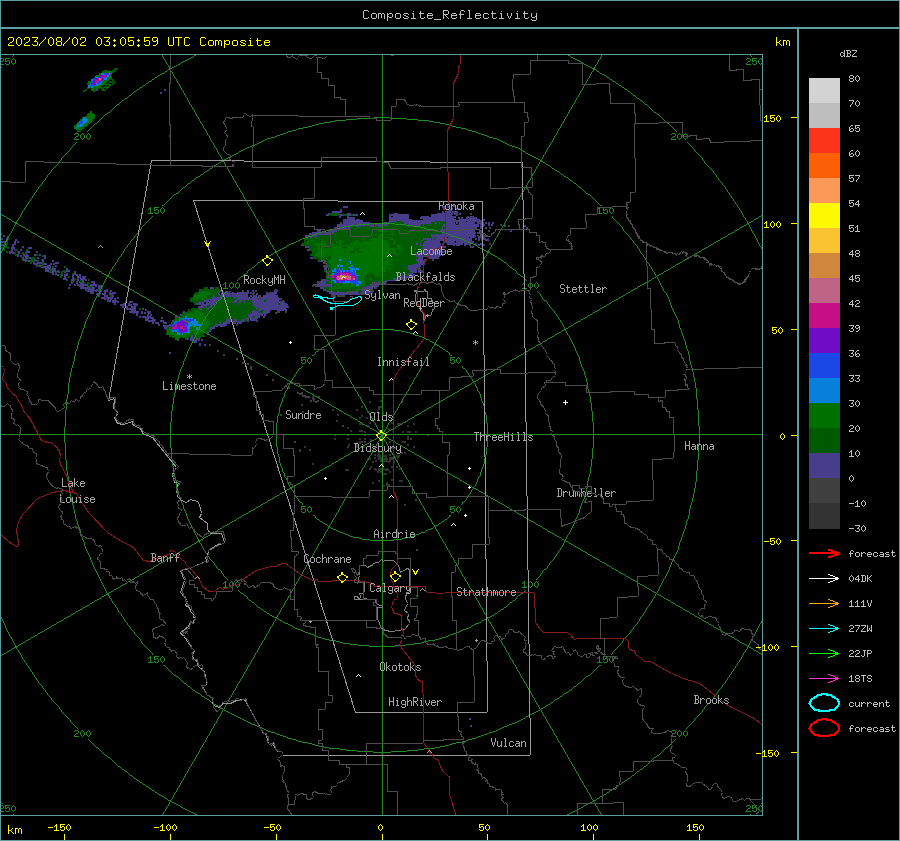This screenshot has width=900, height=841.
Task: Click the light gray 80-70 dBZ swatch
Action: click(824, 91)
